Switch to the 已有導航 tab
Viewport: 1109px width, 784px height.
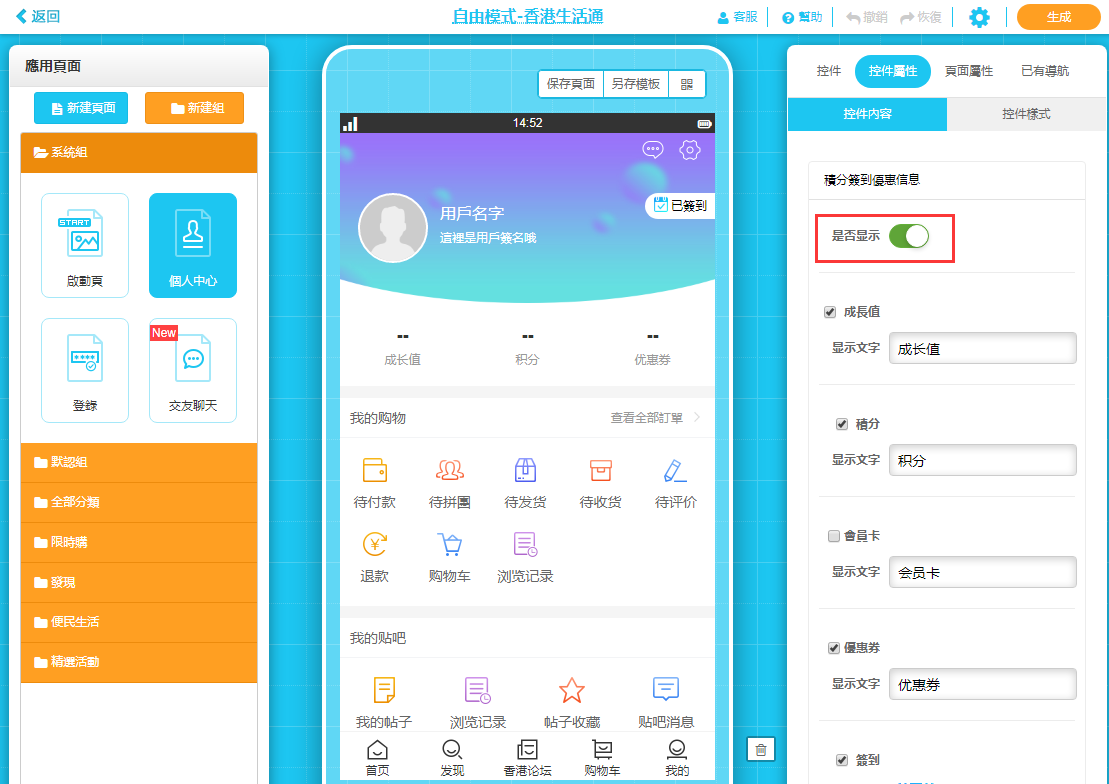pos(1045,71)
